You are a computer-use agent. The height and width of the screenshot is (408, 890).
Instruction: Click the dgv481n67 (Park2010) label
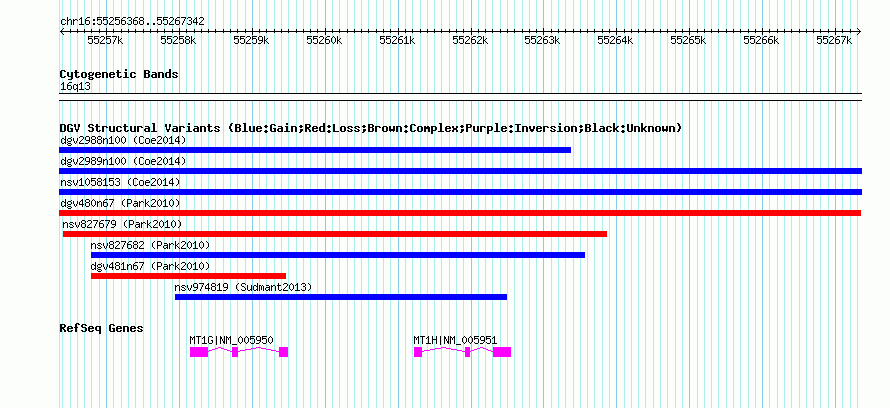[150, 266]
